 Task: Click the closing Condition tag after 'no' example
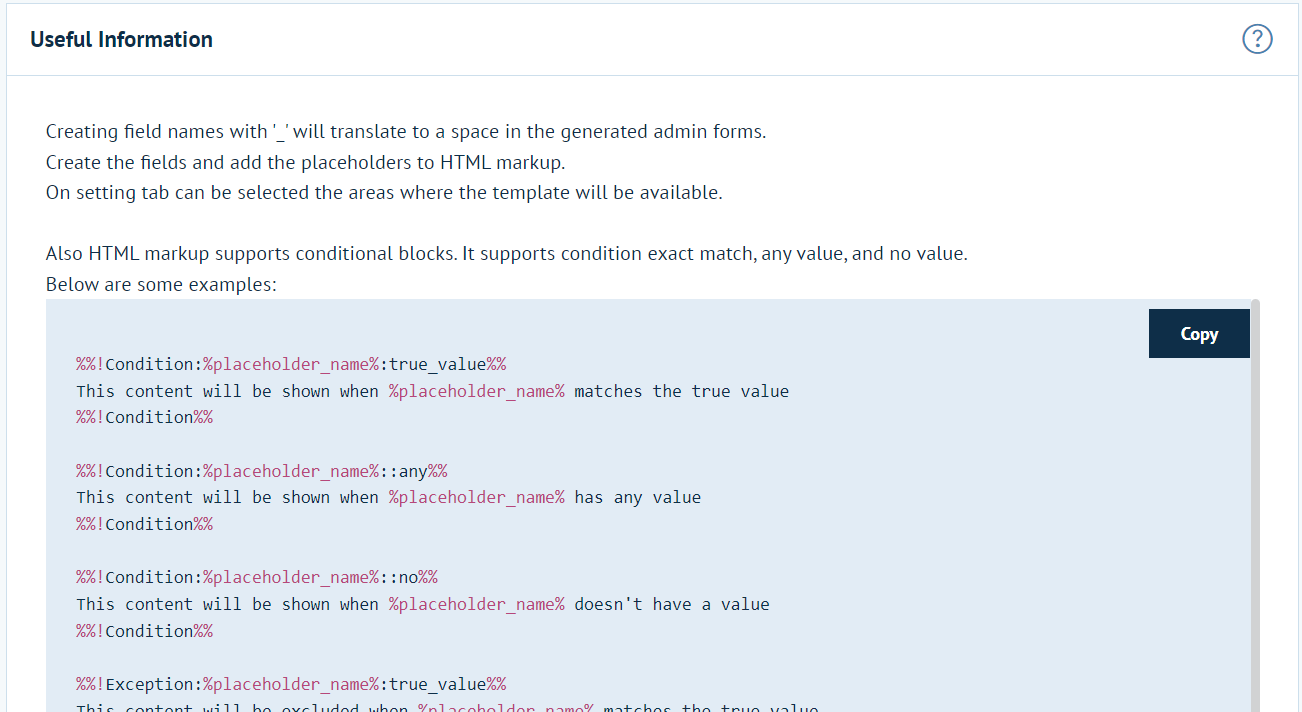pyautogui.click(x=144, y=631)
